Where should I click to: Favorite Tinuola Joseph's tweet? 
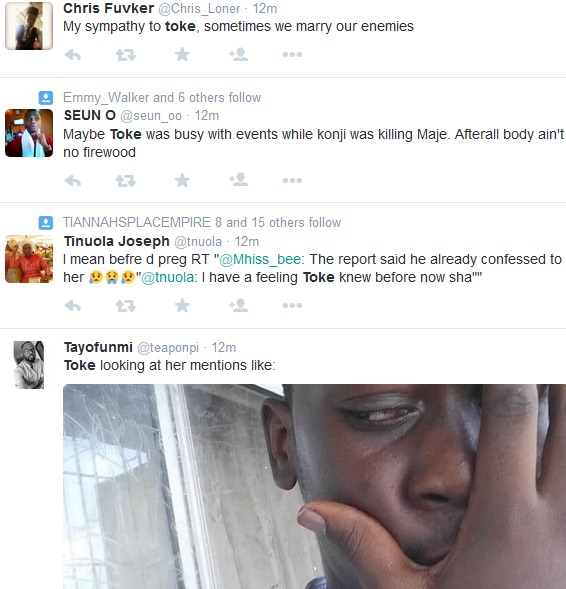[182, 305]
